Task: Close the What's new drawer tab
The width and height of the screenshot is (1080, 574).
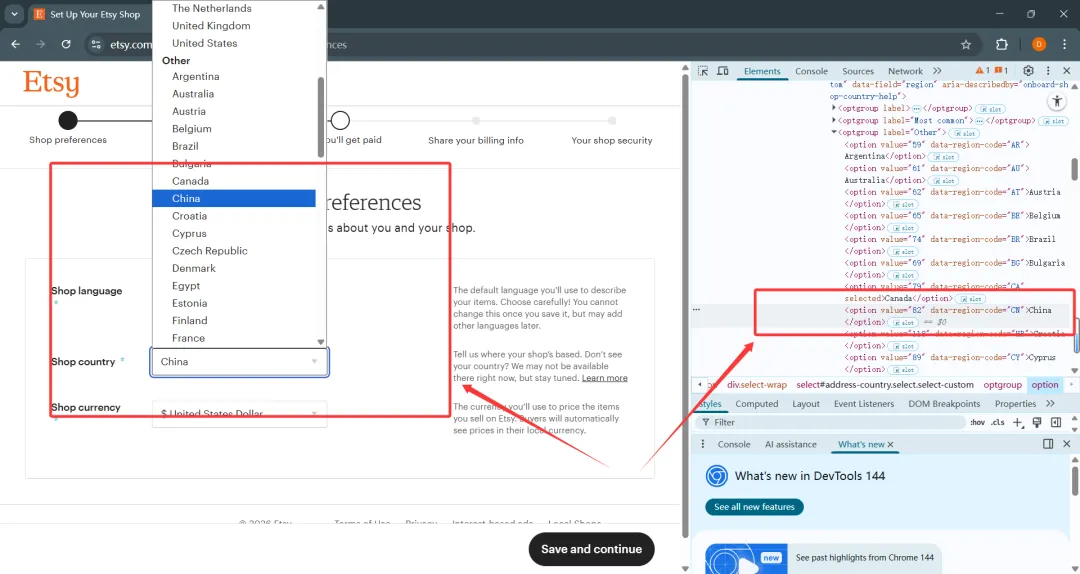Action: pyautogui.click(x=891, y=444)
